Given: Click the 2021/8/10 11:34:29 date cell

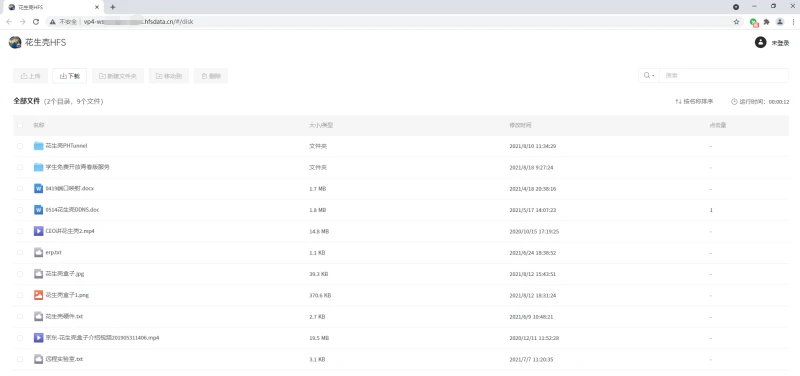Looking at the screenshot, I should click(533, 146).
